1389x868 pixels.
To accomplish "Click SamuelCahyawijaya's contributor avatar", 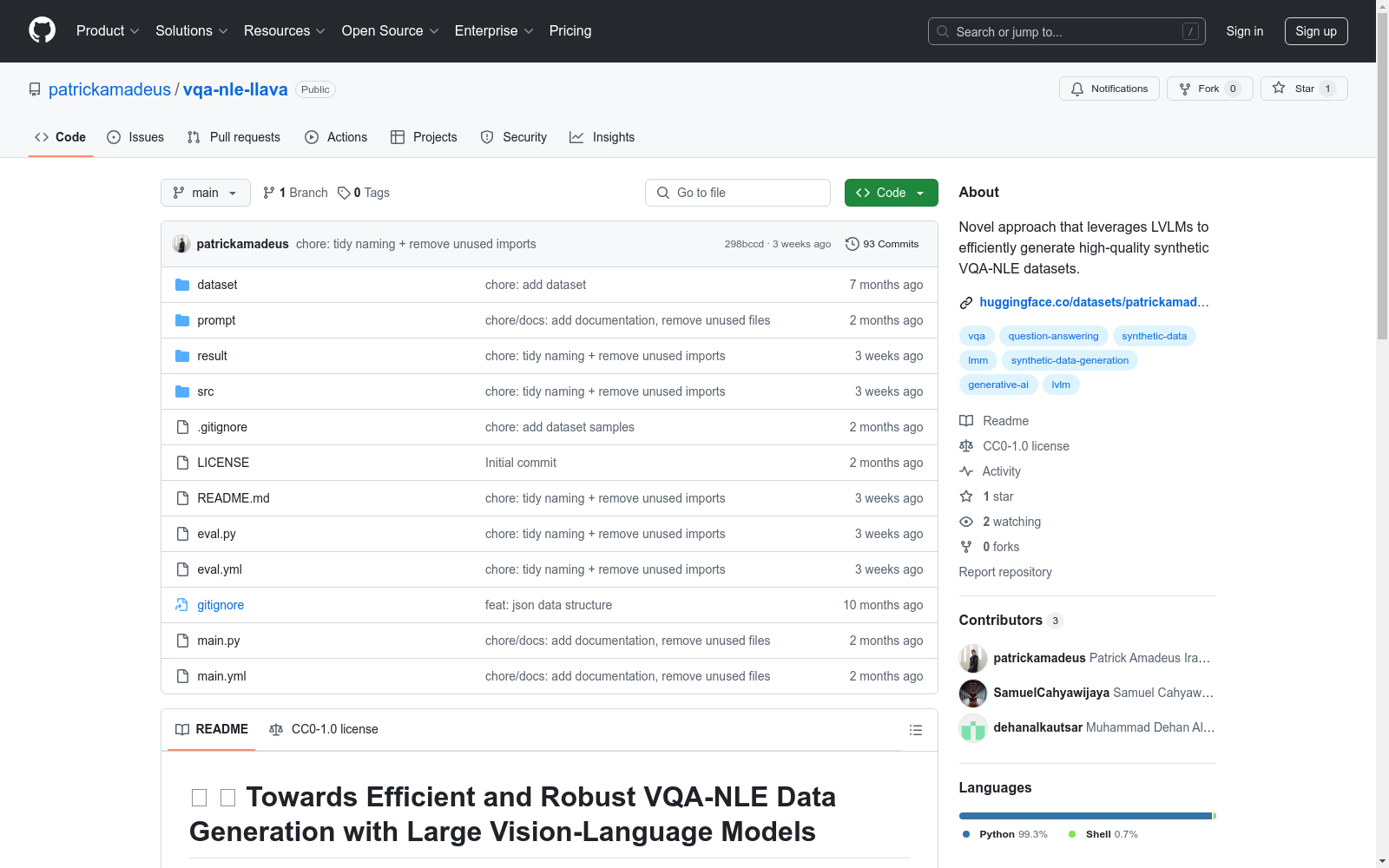I will (x=973, y=693).
